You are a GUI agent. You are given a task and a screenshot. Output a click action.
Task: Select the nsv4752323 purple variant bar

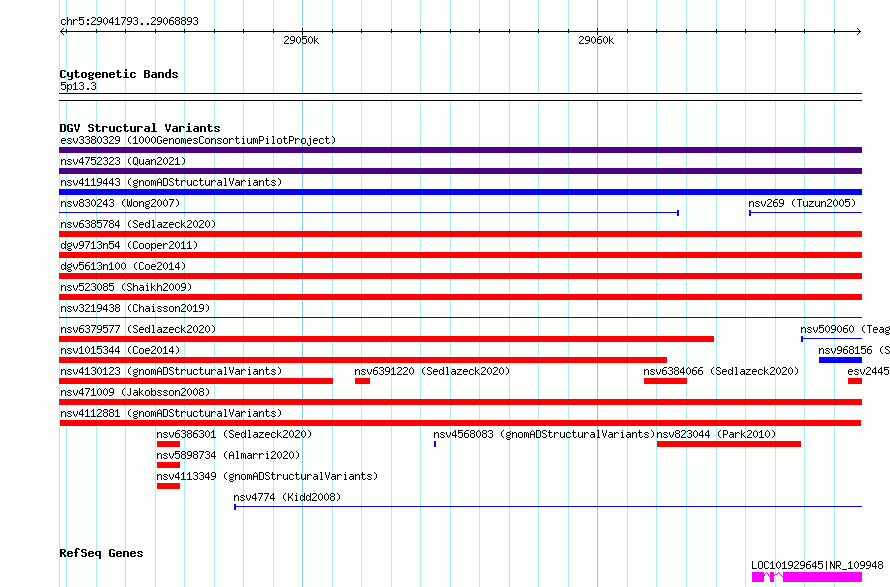[x=460, y=171]
